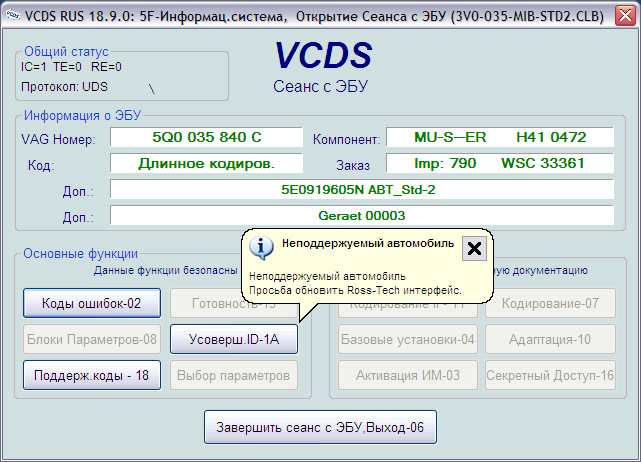Click the VCDS title bar icon
The width and height of the screenshot is (641, 462).
point(13,15)
